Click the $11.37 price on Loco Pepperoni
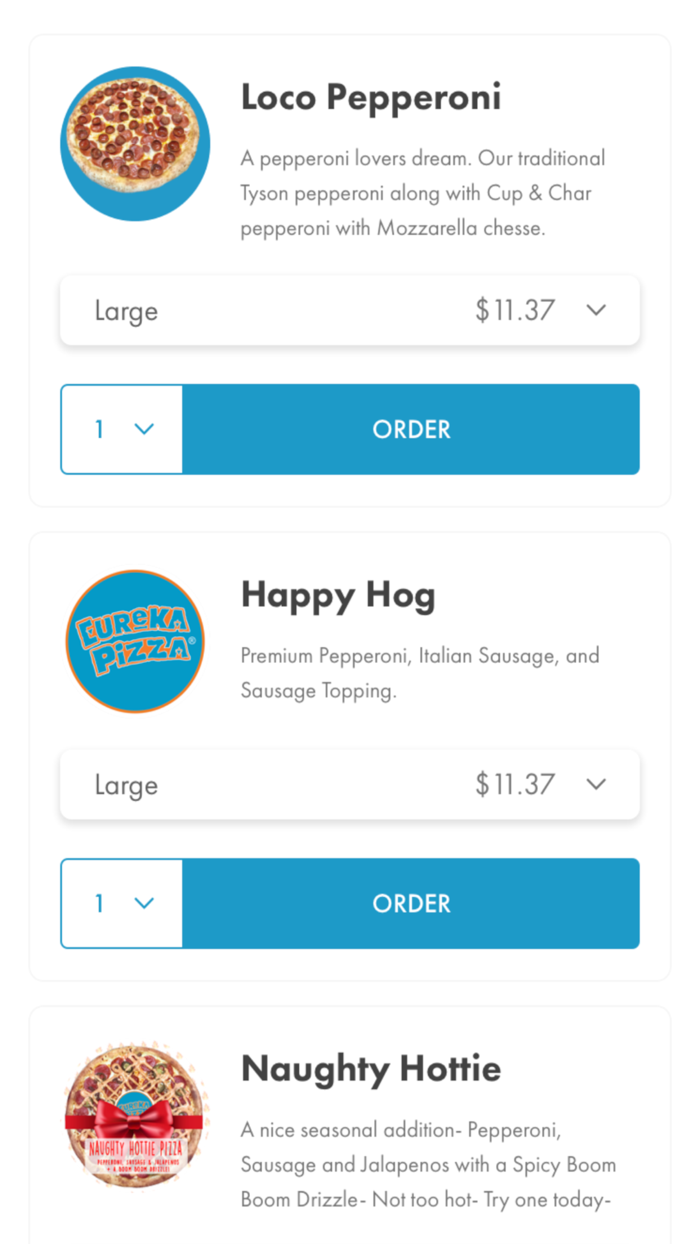The image size is (700, 1244). pyautogui.click(x=515, y=310)
